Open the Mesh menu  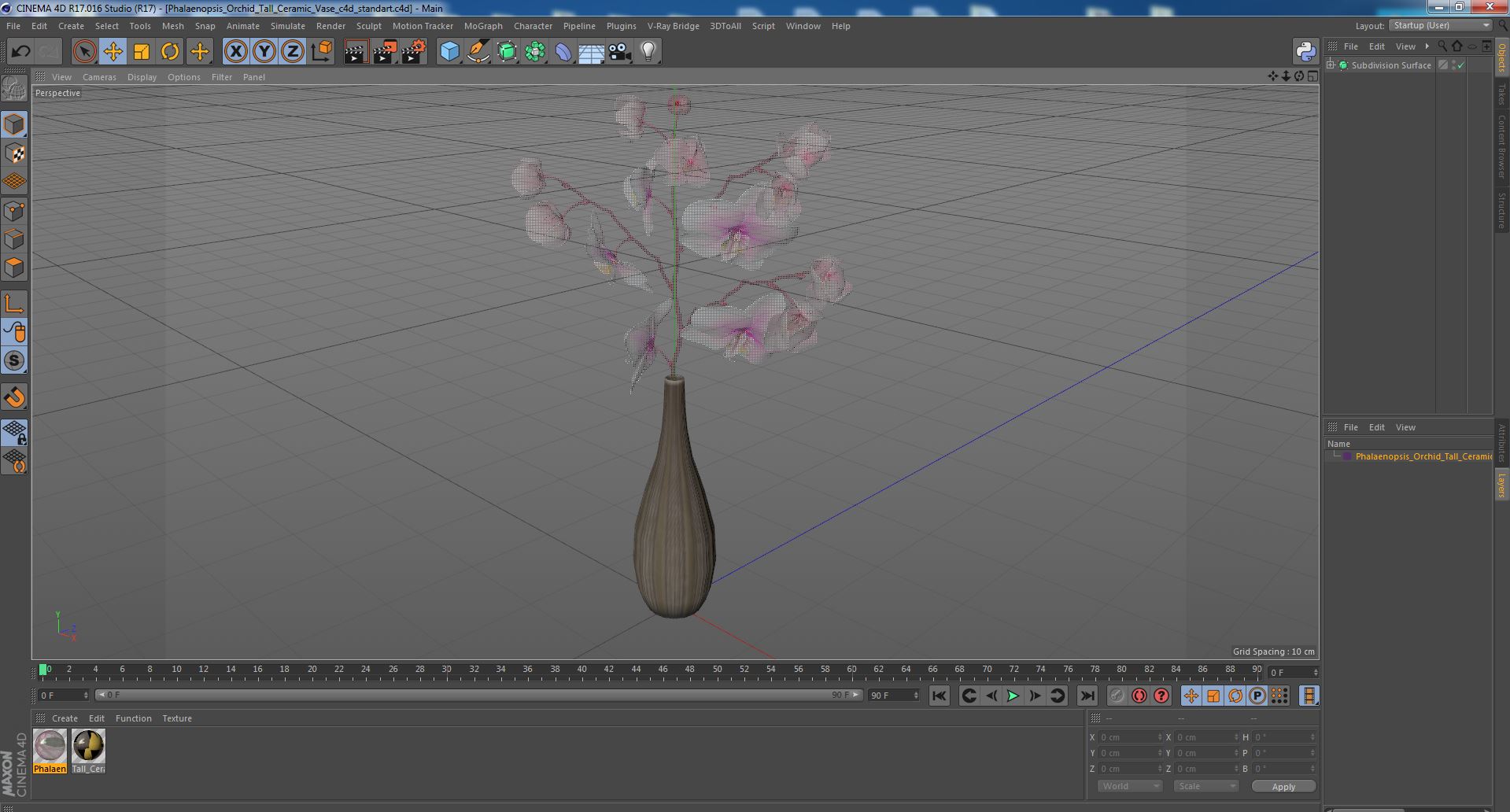coord(172,26)
